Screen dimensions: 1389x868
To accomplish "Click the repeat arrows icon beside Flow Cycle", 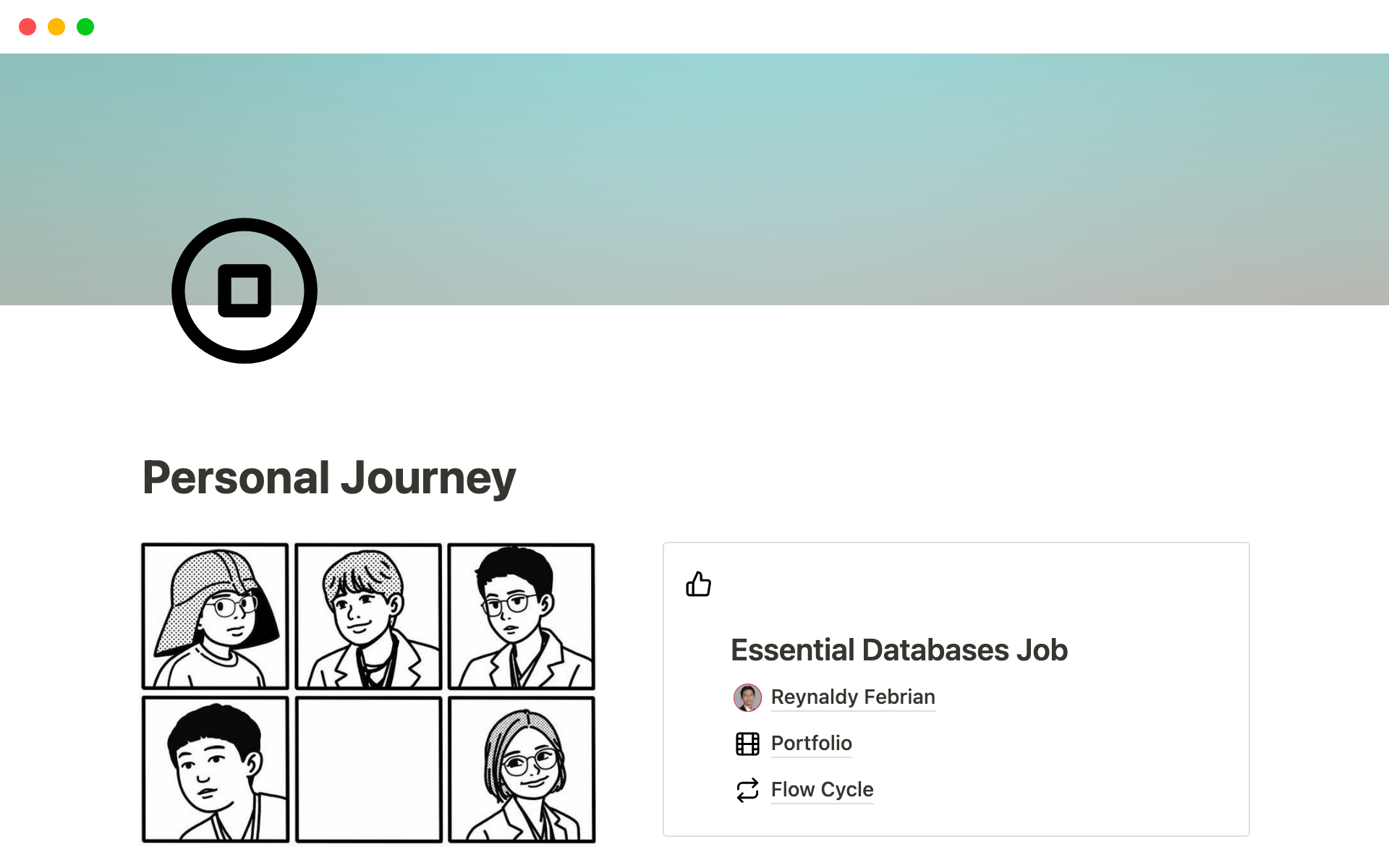I will click(x=747, y=790).
